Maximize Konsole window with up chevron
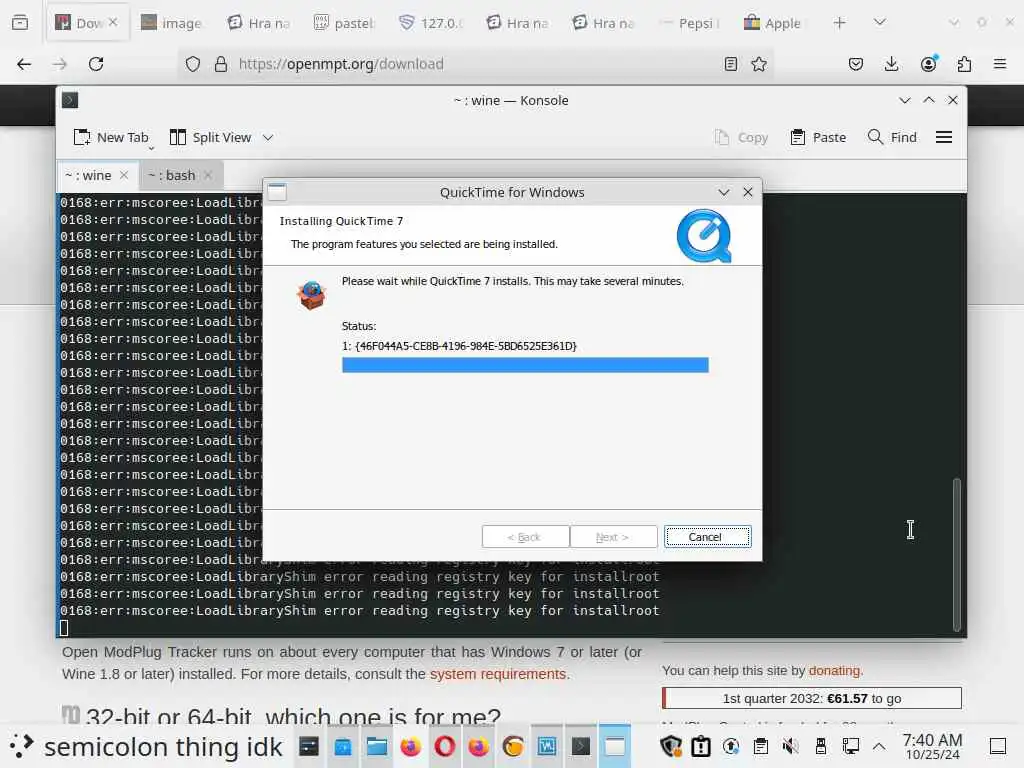The image size is (1024, 768). (929, 100)
